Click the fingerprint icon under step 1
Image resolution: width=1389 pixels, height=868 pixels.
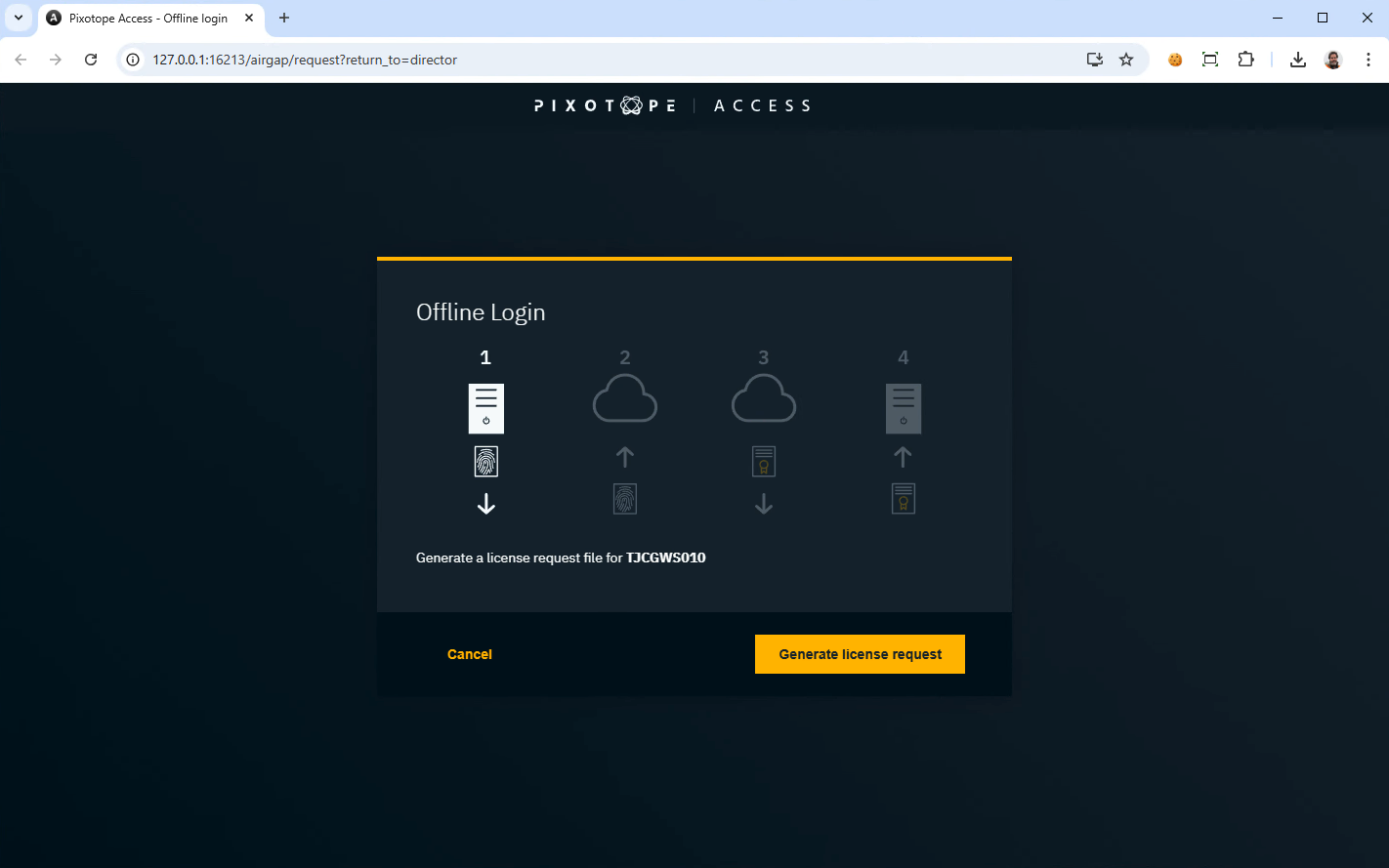point(485,460)
